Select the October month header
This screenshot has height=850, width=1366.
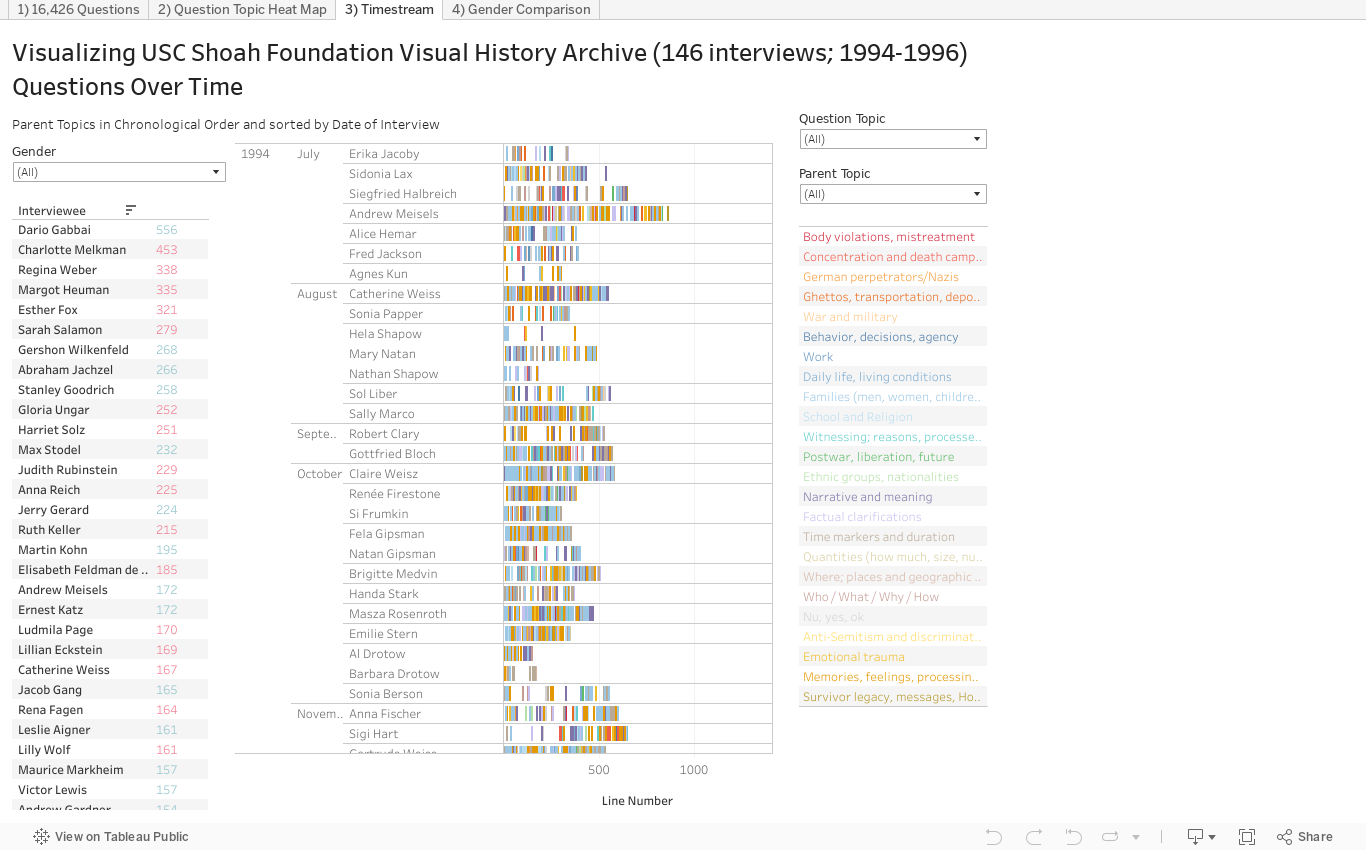[x=319, y=474]
